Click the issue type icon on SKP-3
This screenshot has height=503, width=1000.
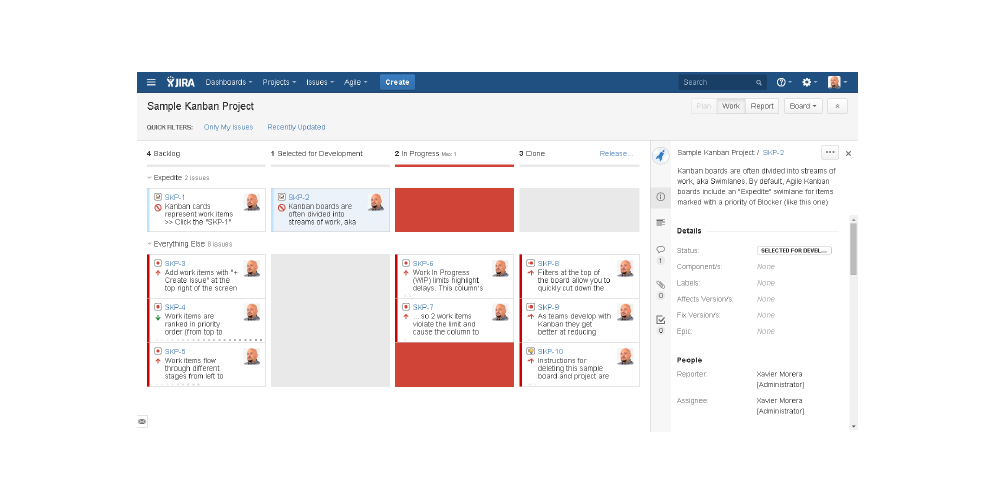pos(158,263)
